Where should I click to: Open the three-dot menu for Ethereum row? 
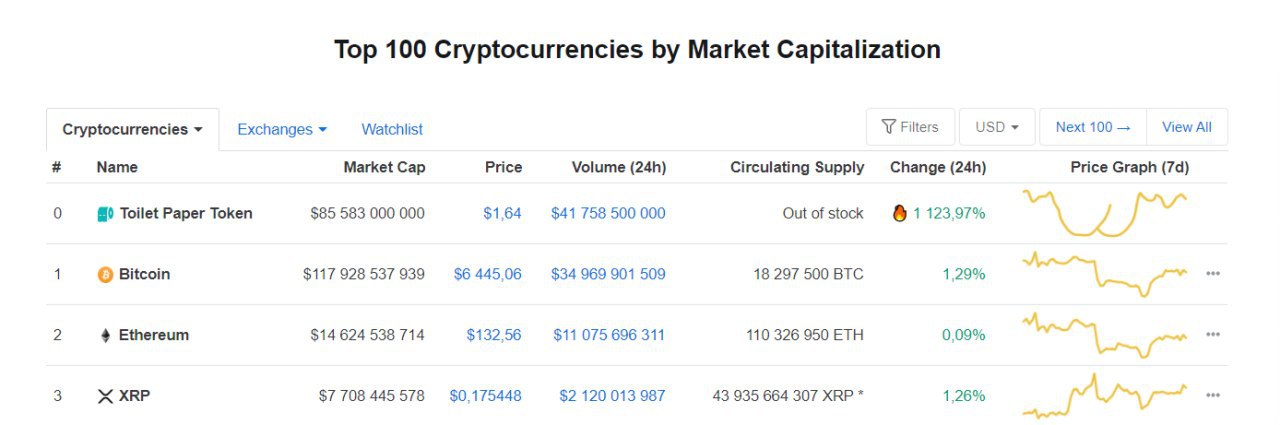point(1213,335)
